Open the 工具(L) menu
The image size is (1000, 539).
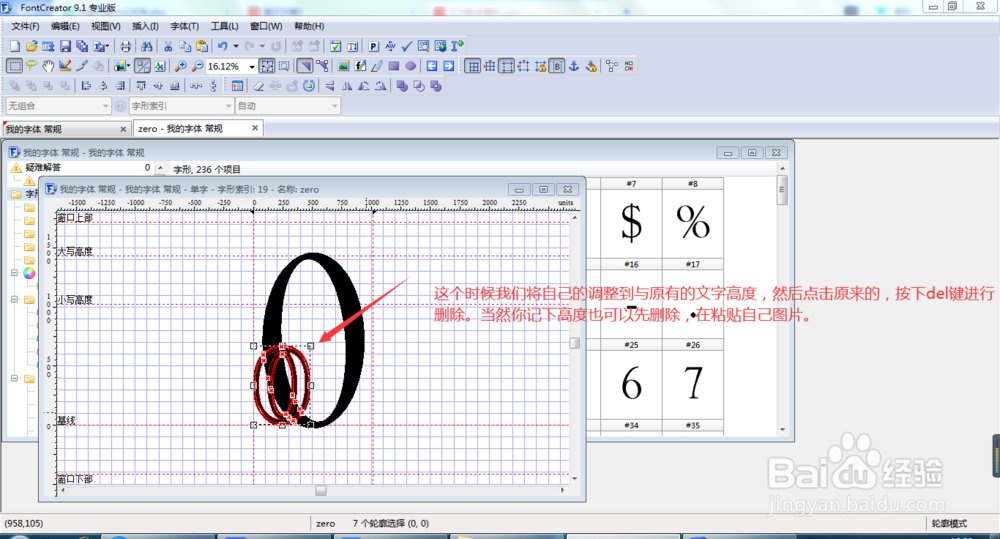point(224,26)
